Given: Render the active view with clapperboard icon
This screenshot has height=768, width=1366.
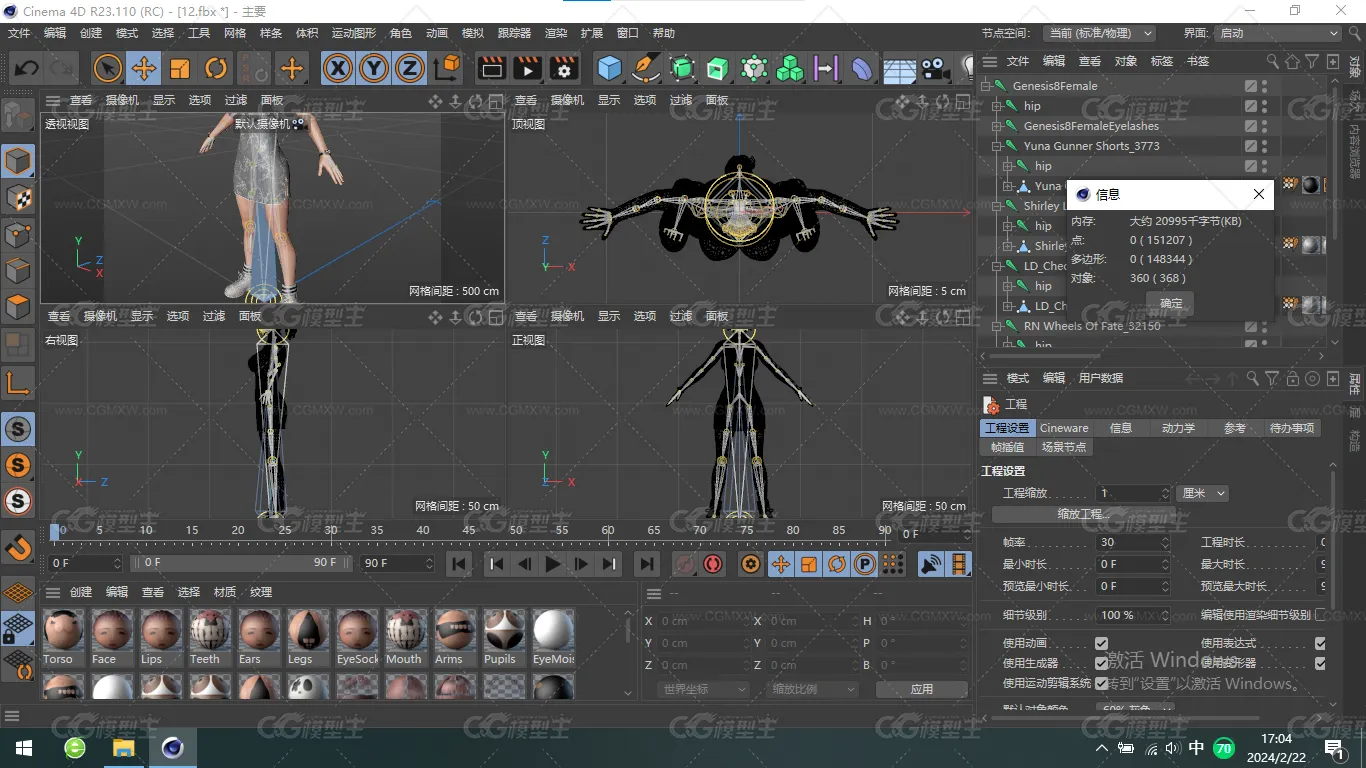Looking at the screenshot, I should (492, 68).
